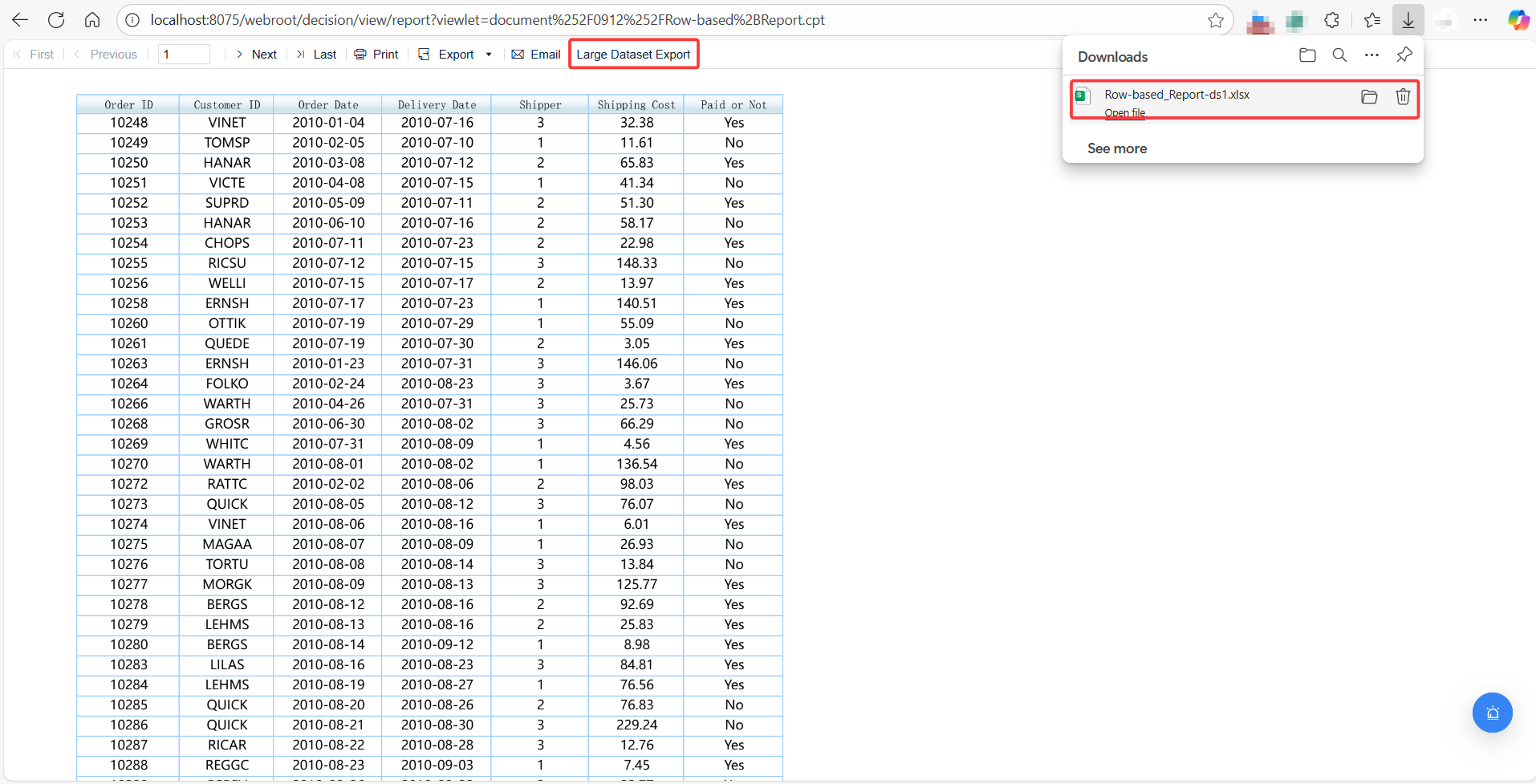Click delivery date cell 2010-09-12
The height and width of the screenshot is (784, 1536).
point(437,644)
